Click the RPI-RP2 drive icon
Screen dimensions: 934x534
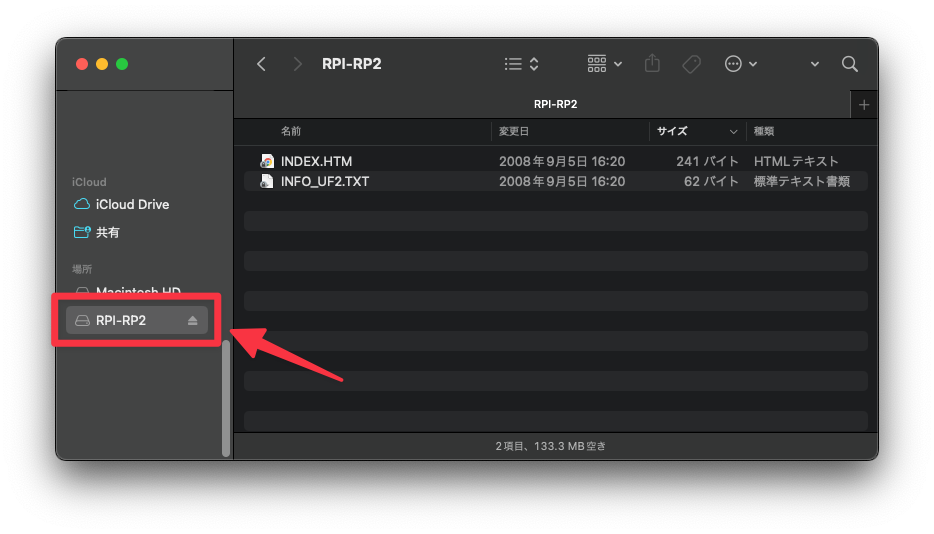point(82,321)
